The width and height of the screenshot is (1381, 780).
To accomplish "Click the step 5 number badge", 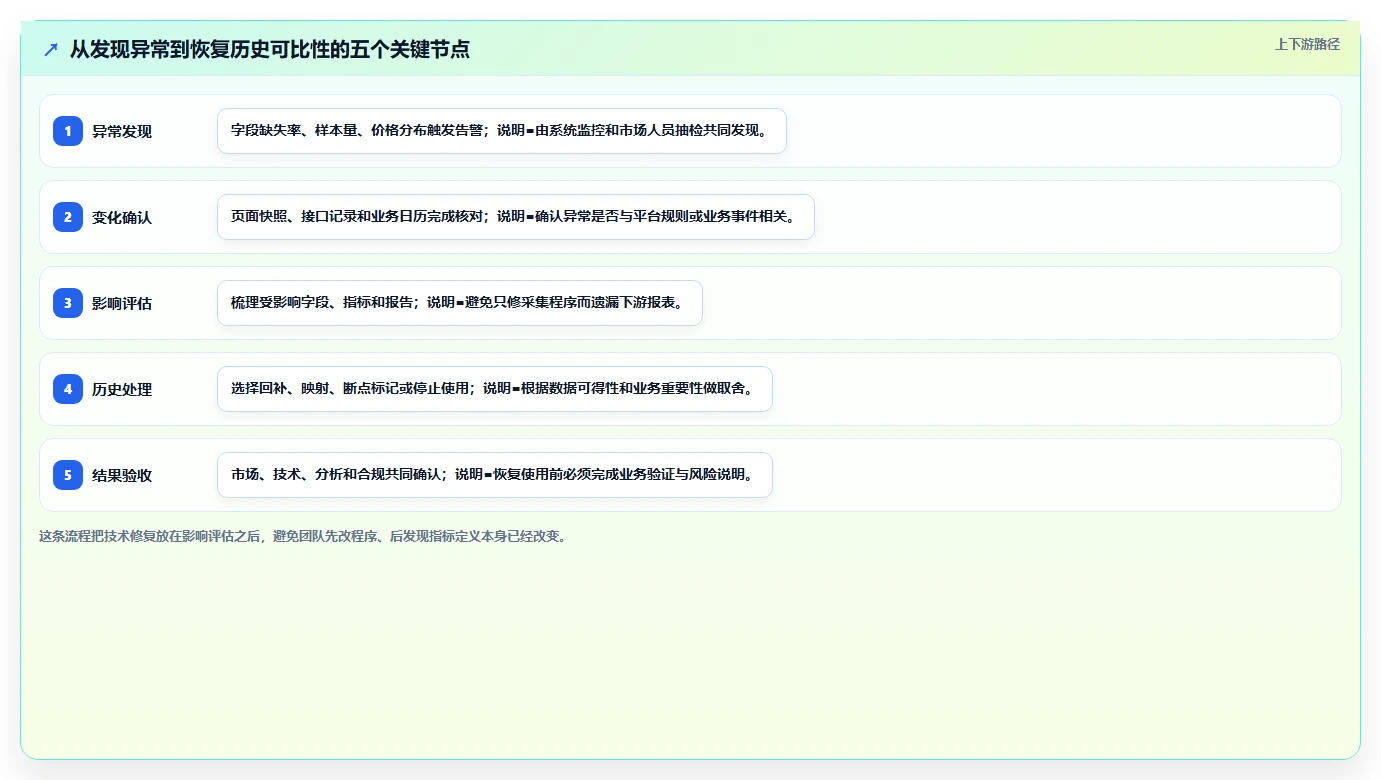I will 68,475.
